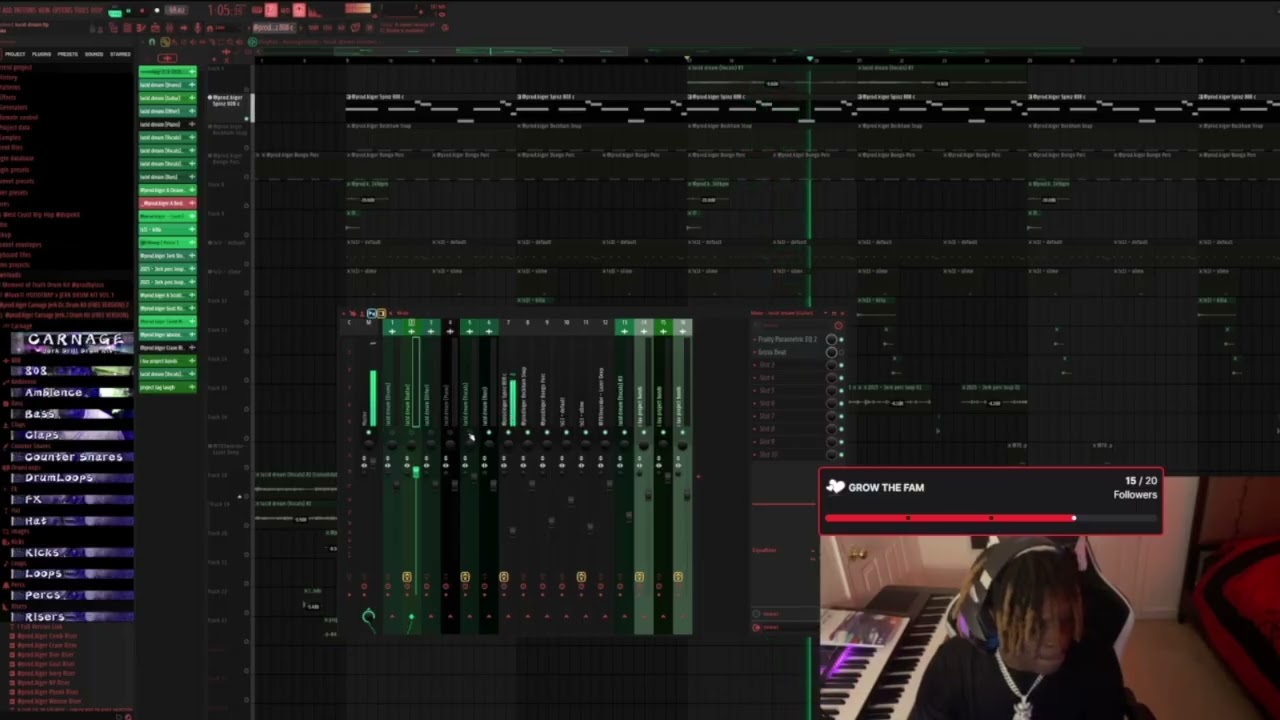Screen dimensions: 1280x720
Task: Click the plus icon atop mixer track 5
Action: tap(469, 332)
